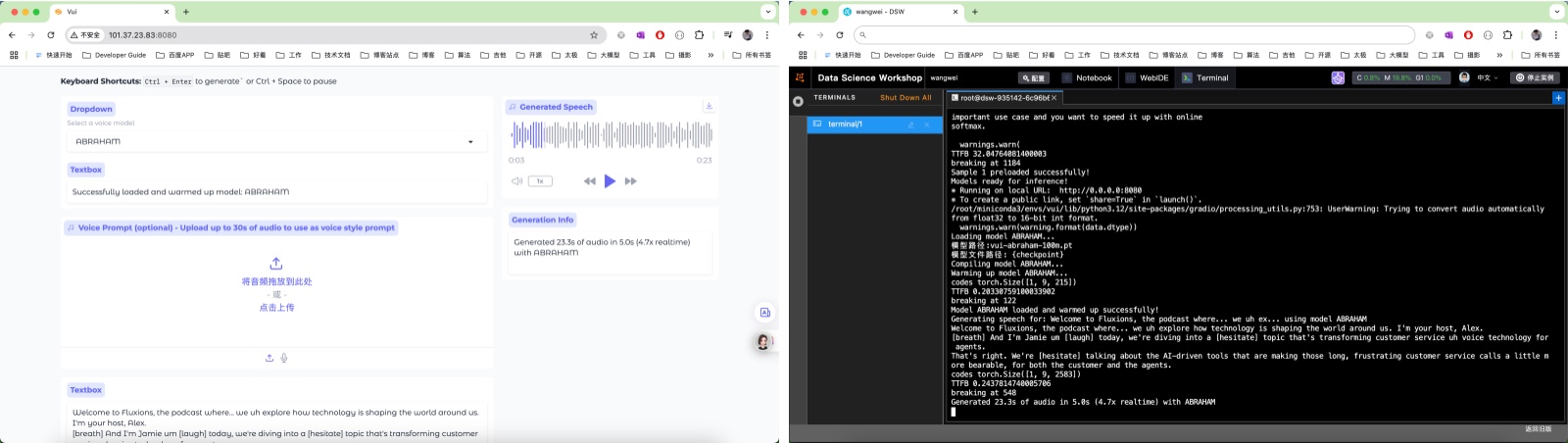1568x443 pixels.
Task: Open the running terminals sidebar icon
Action: point(798,101)
